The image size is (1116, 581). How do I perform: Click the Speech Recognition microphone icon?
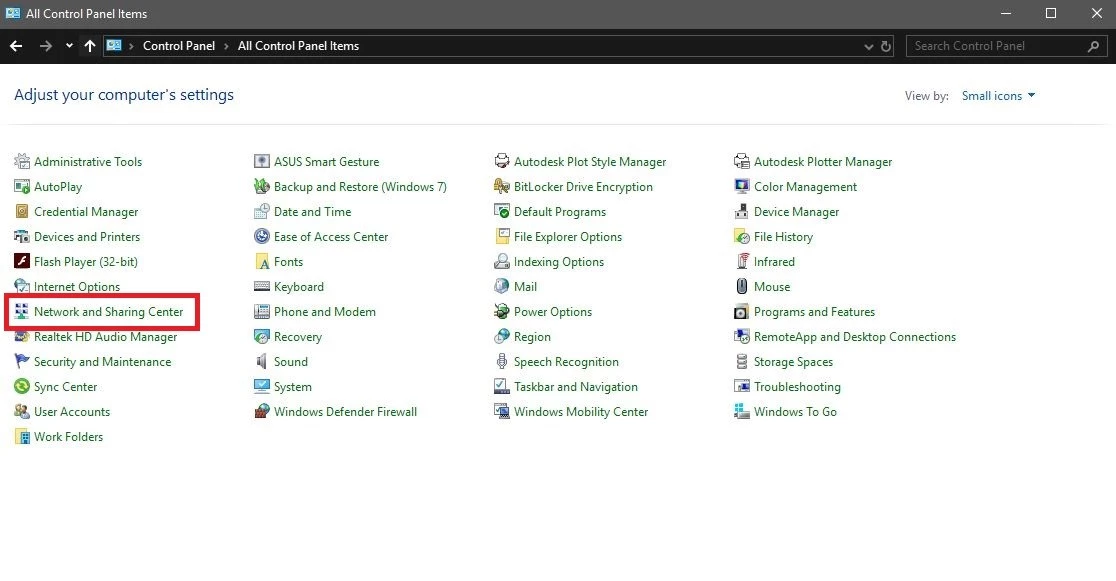tap(502, 362)
